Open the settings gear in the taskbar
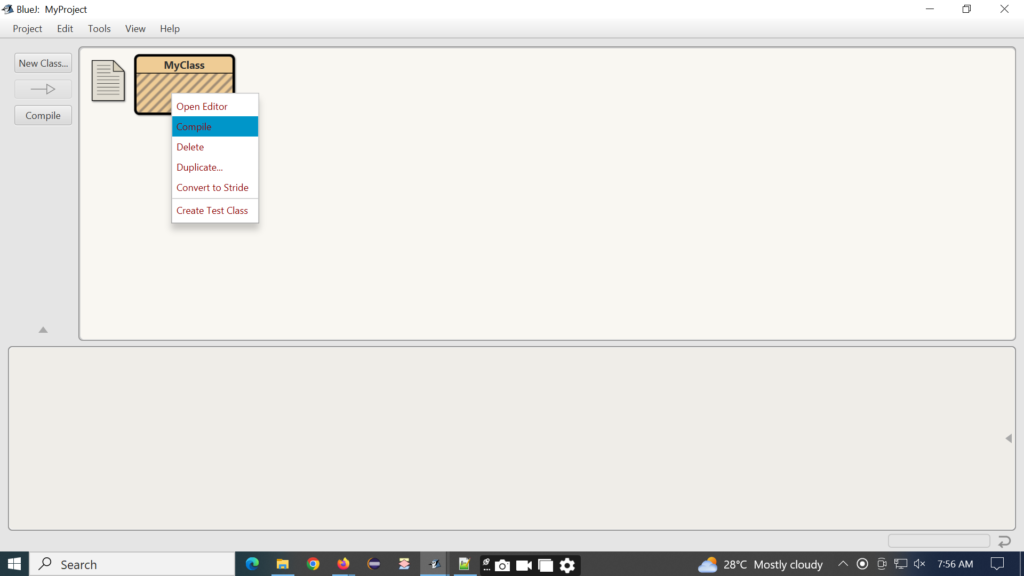This screenshot has height=576, width=1024. 567,564
